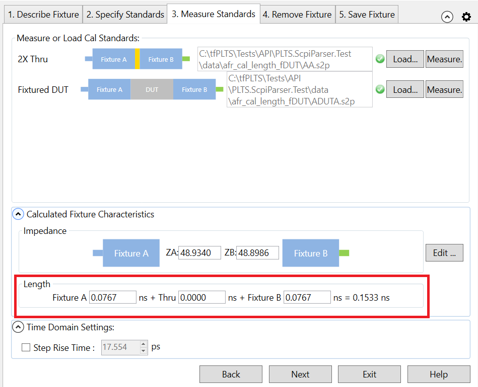The image size is (478, 387).
Task: Open the Remove Fixture tab
Action: pos(297,15)
